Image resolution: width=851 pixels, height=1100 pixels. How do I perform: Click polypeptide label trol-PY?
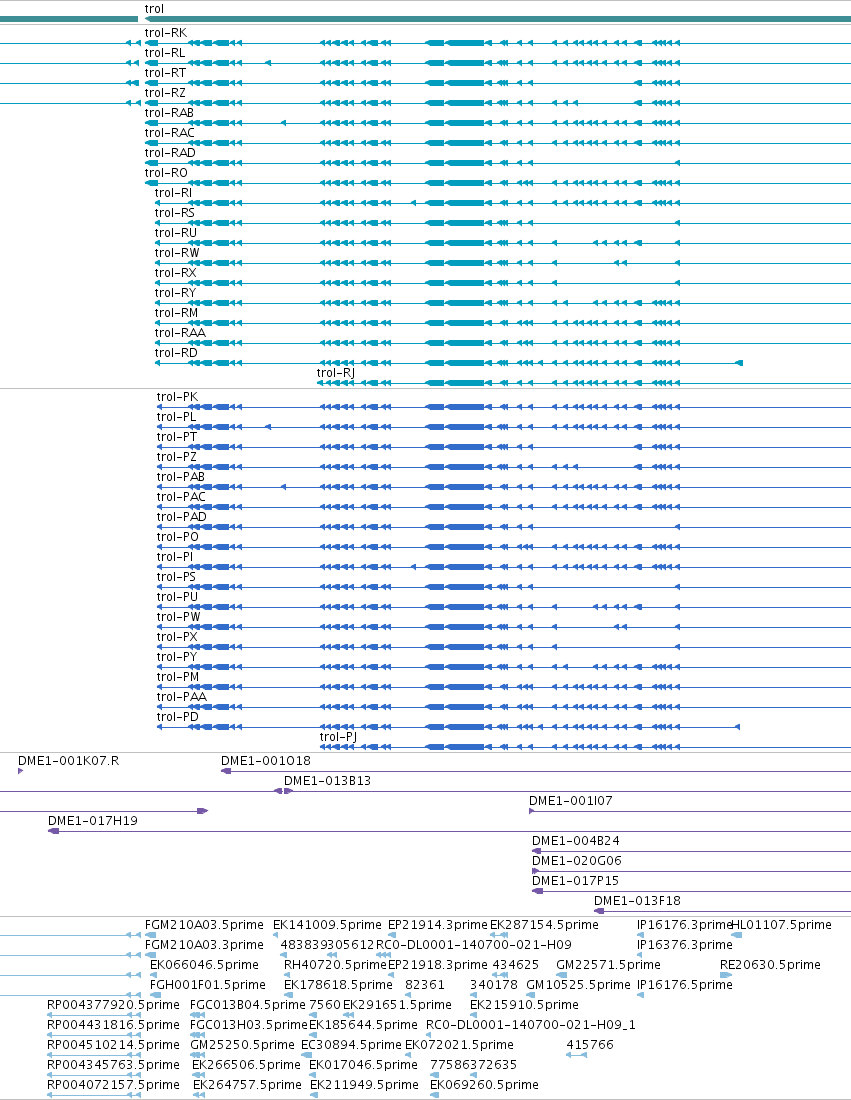point(177,657)
